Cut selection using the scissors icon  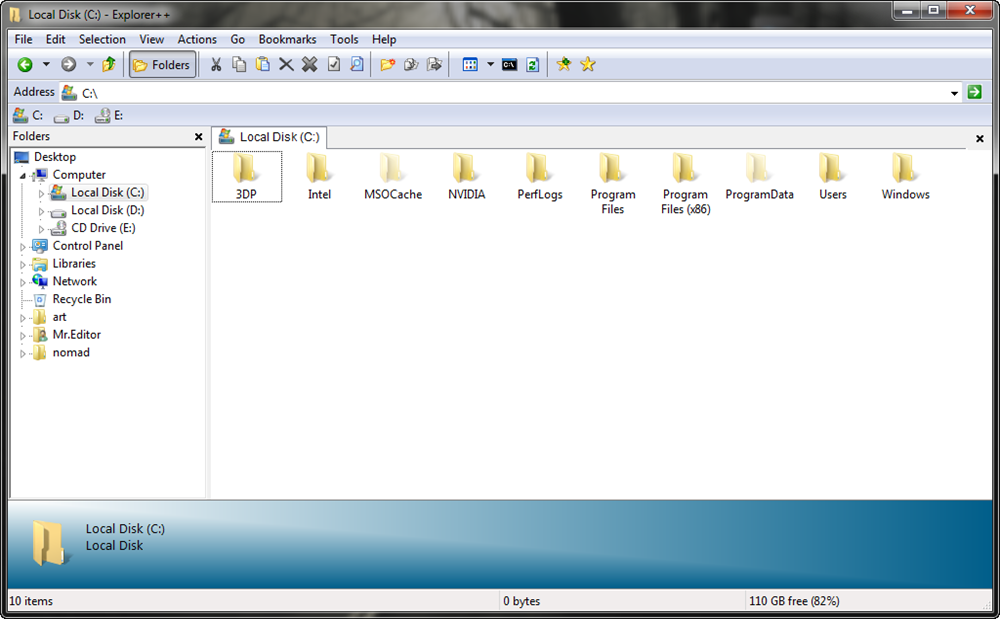(x=216, y=64)
